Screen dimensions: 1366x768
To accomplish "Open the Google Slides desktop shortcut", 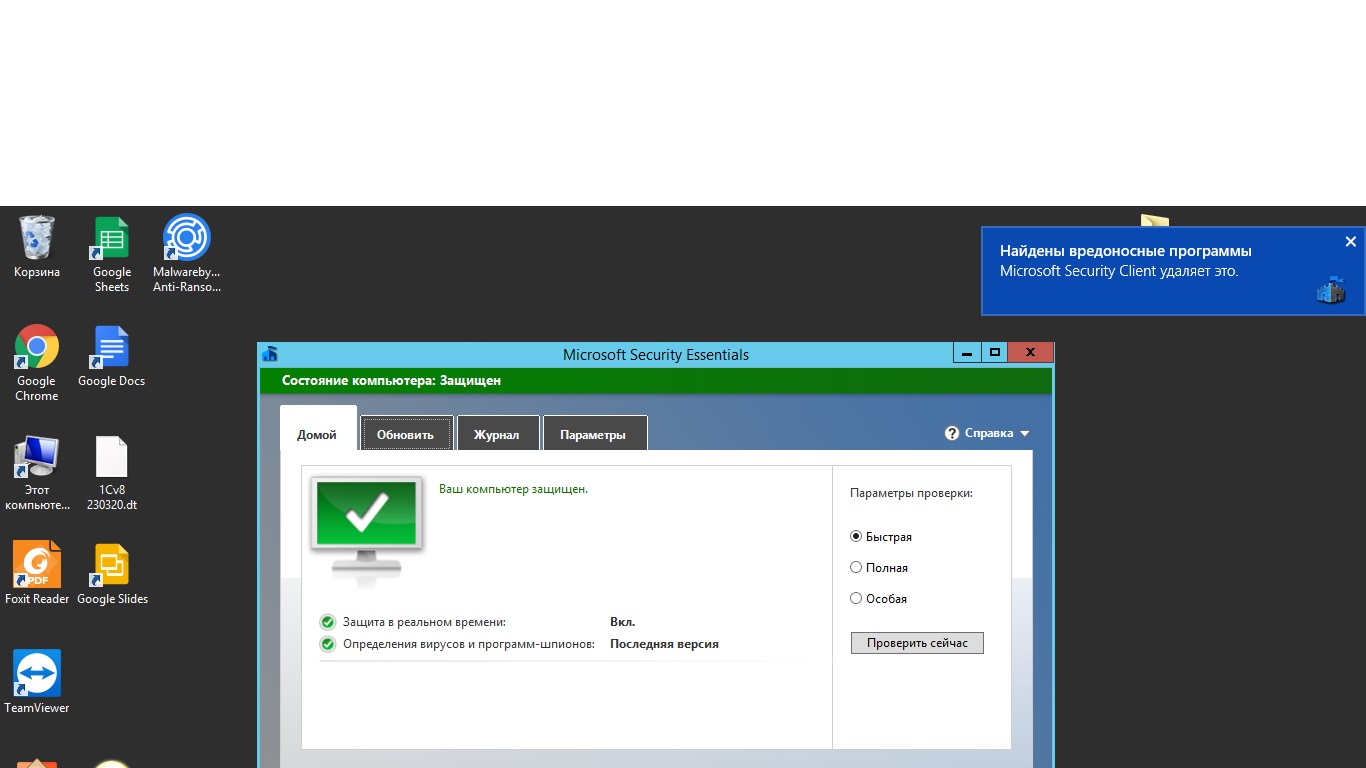I will [112, 573].
